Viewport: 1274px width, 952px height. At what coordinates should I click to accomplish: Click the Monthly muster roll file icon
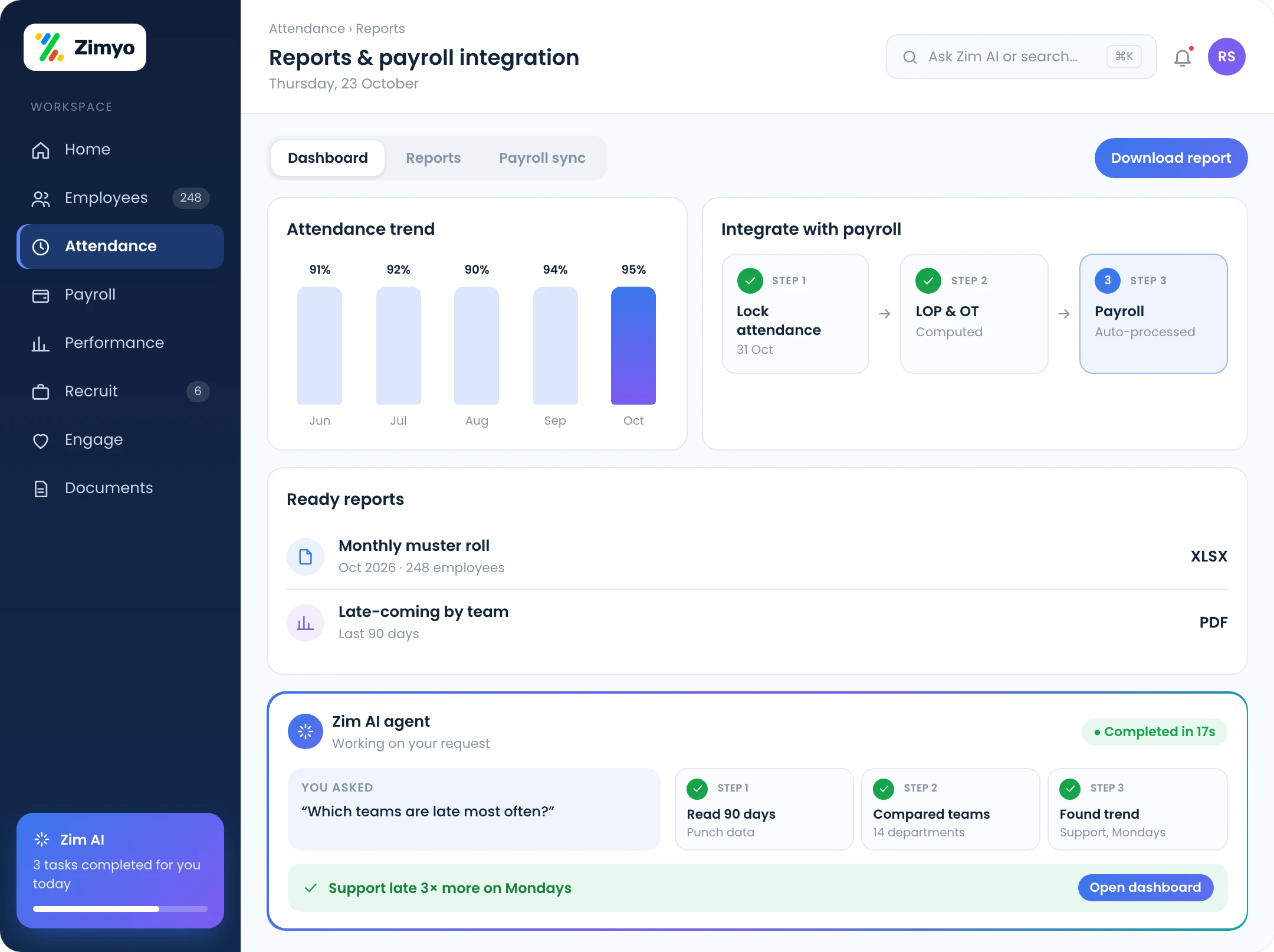pyautogui.click(x=306, y=556)
